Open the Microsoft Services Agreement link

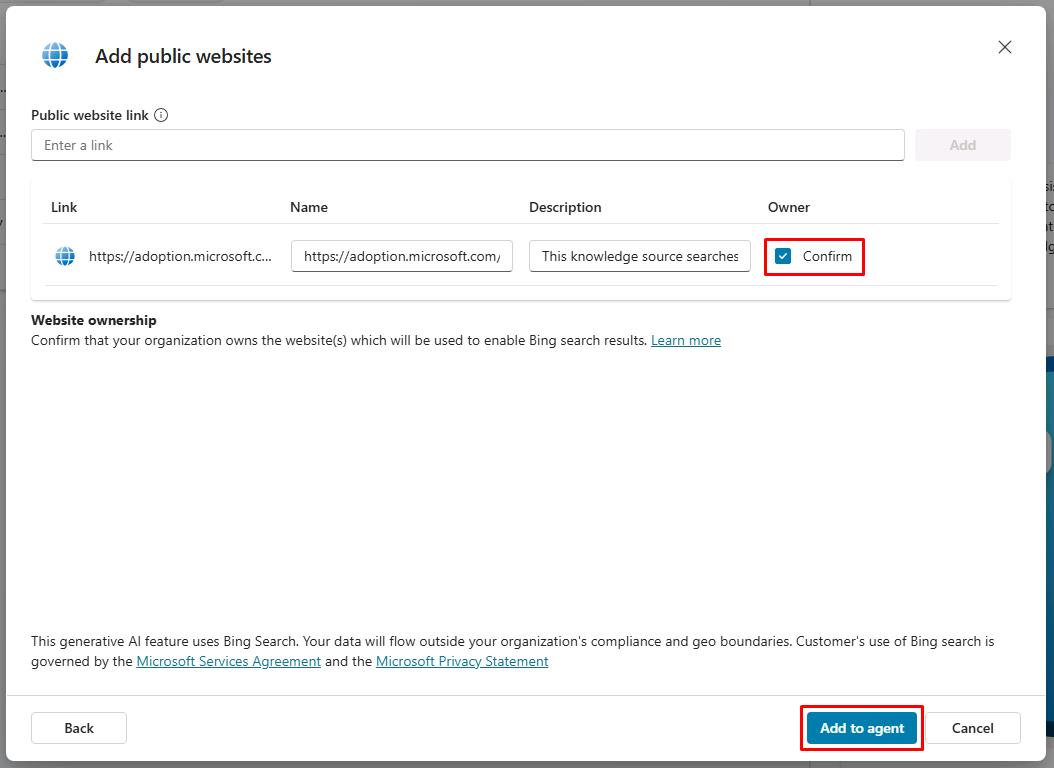228,661
